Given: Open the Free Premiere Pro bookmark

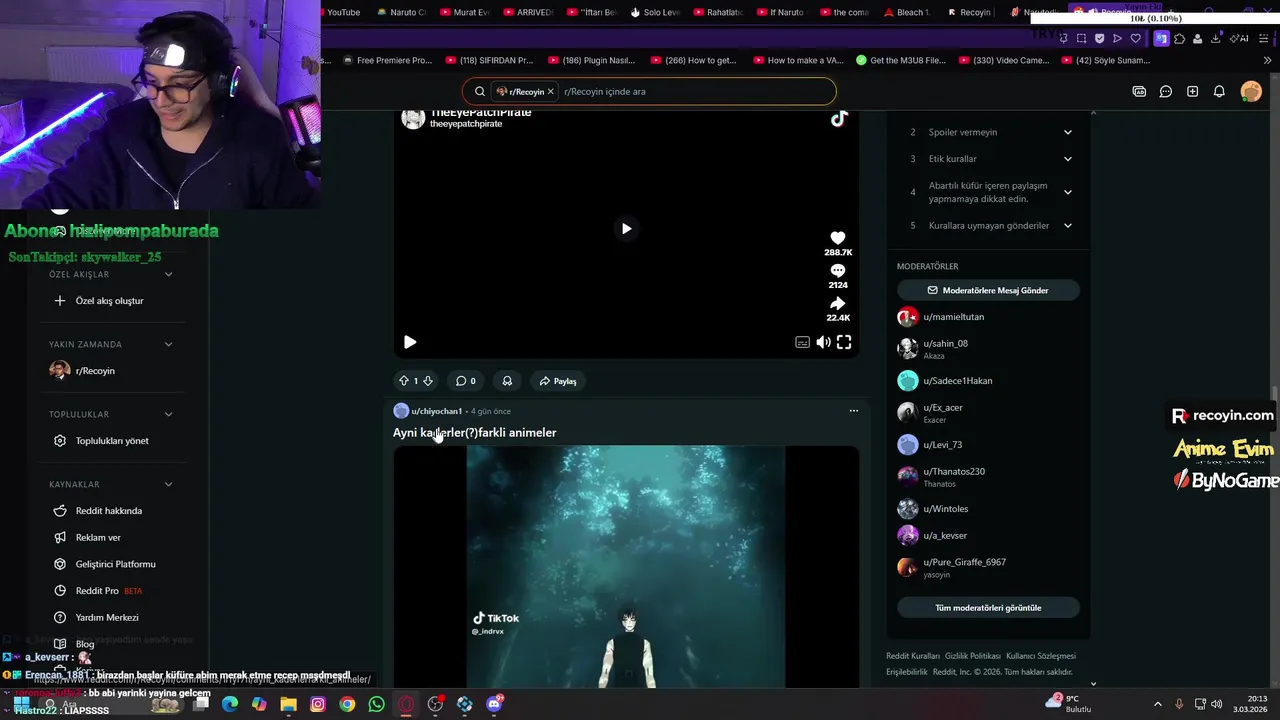Looking at the screenshot, I should (x=386, y=60).
